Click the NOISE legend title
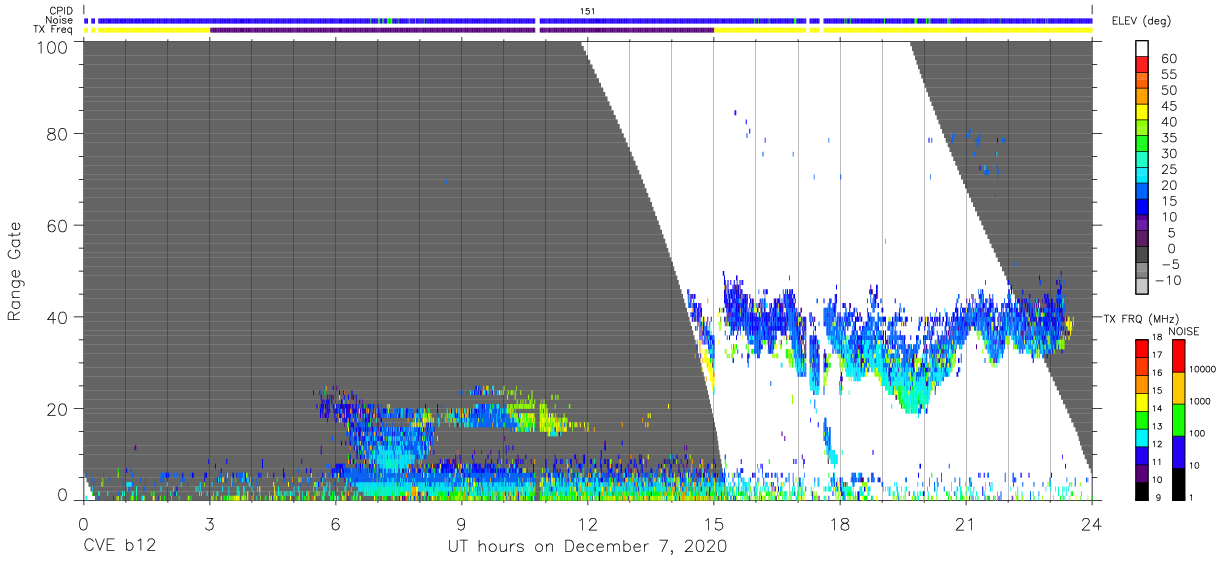This screenshot has width=1228, height=567. pos(1183,330)
